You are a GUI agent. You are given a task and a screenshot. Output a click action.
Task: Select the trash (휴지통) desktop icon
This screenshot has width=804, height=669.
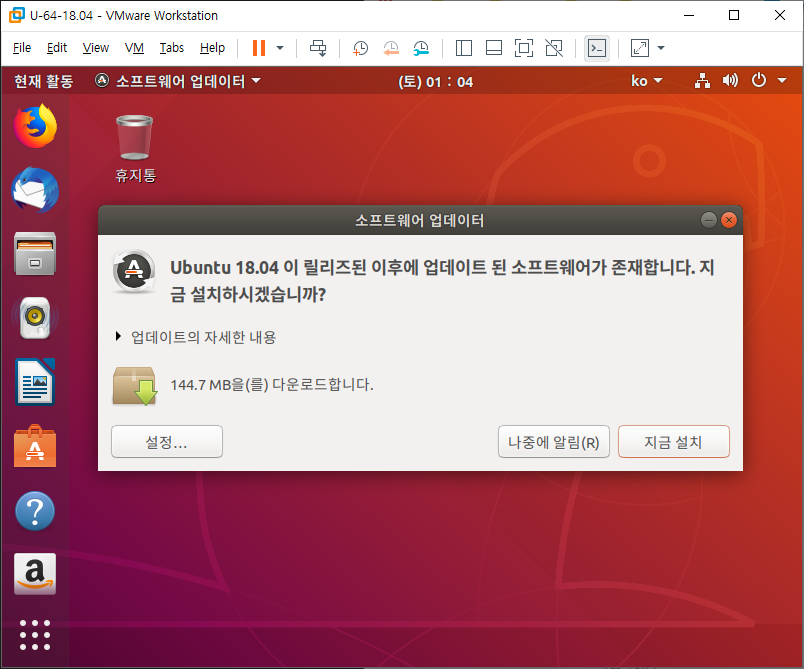click(135, 149)
